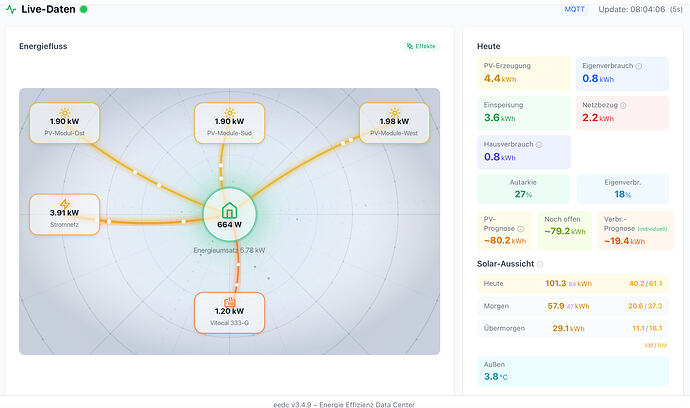Open the Einspeisung 3.6 kWh tile
The height and width of the screenshot is (408, 690).
point(524,113)
